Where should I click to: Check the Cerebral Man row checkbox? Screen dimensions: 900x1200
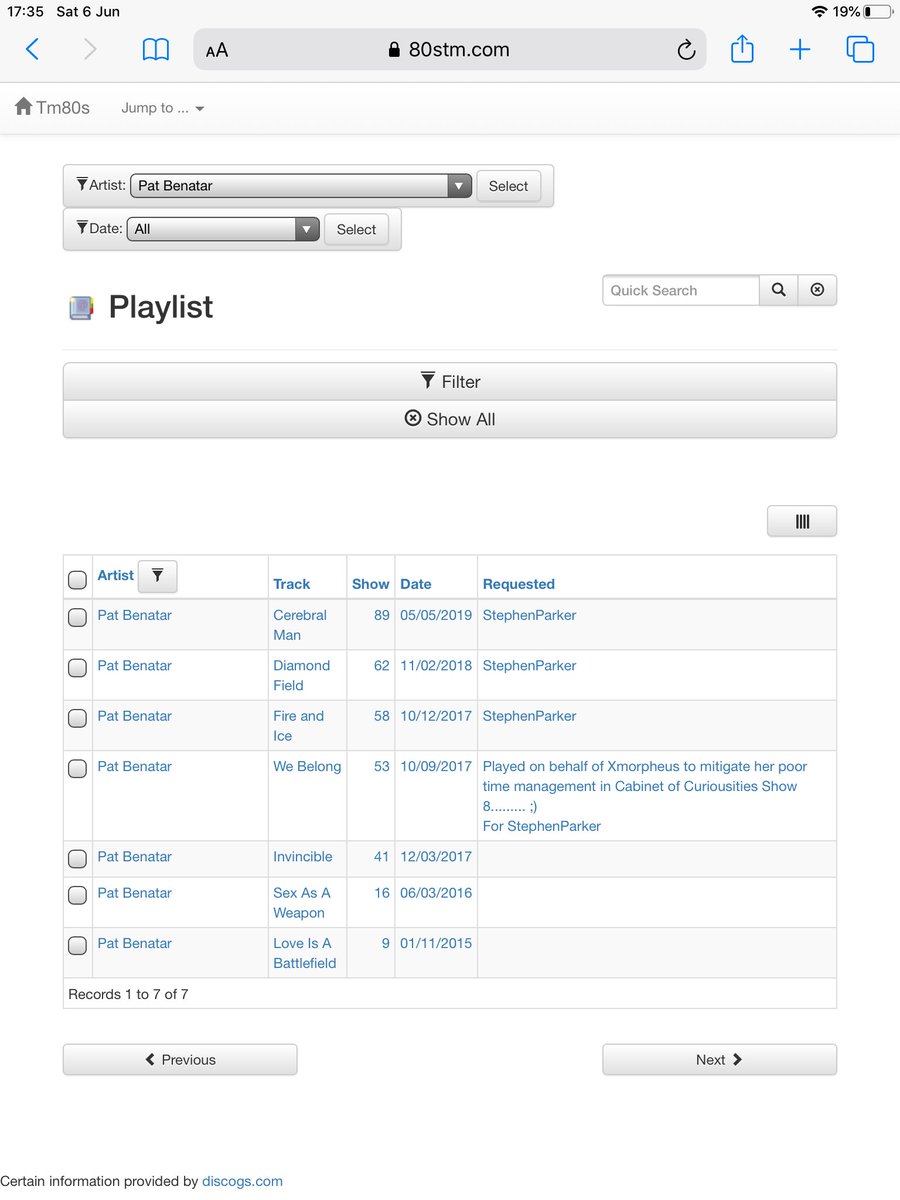[77, 617]
